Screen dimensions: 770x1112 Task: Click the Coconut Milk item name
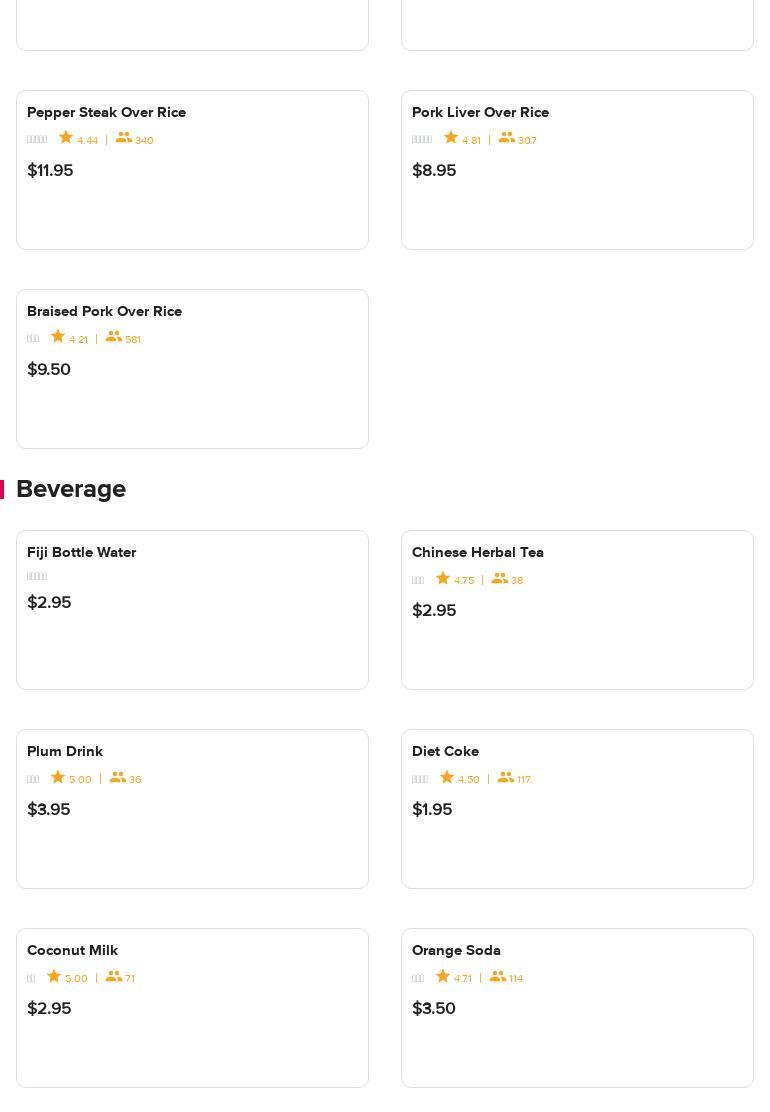click(72, 950)
